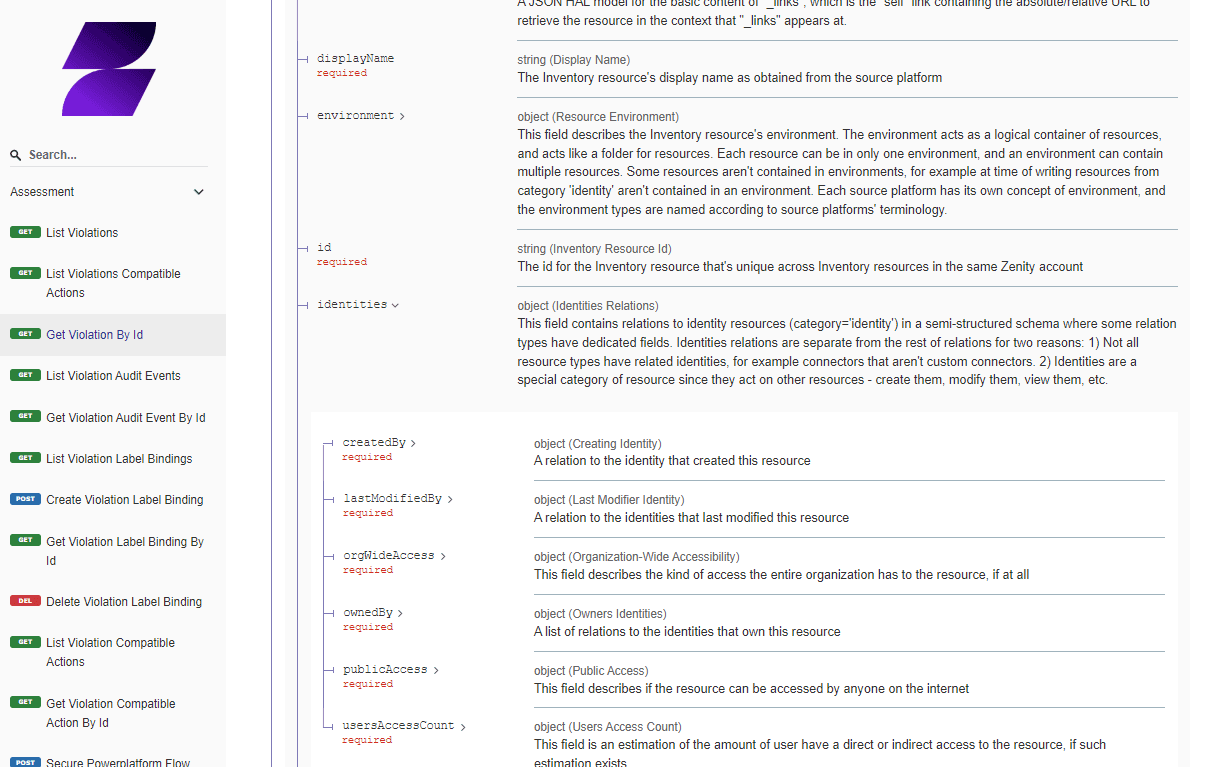Click the Zenity purple logo
1208x767 pixels.
tap(108, 68)
